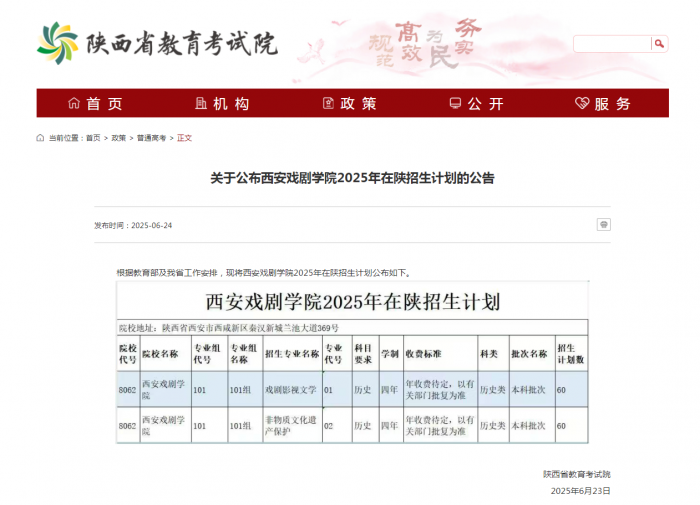Click the monitor icon beside 公开
700x505 pixels.
pos(455,104)
